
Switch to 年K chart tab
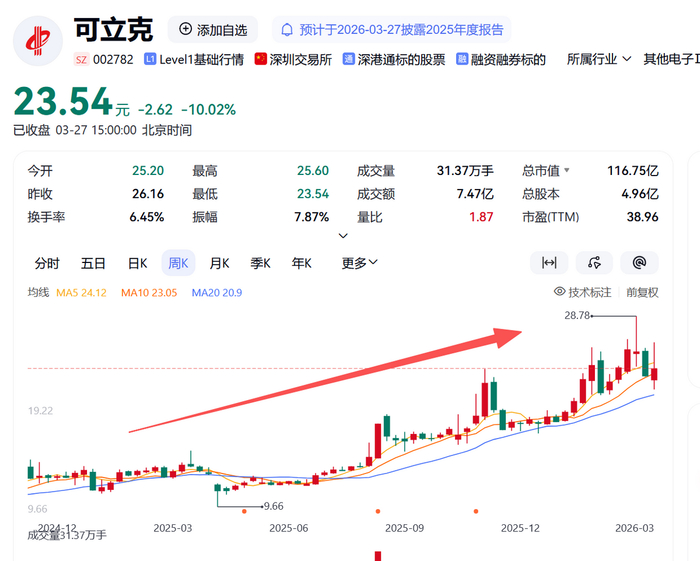[x=301, y=263]
